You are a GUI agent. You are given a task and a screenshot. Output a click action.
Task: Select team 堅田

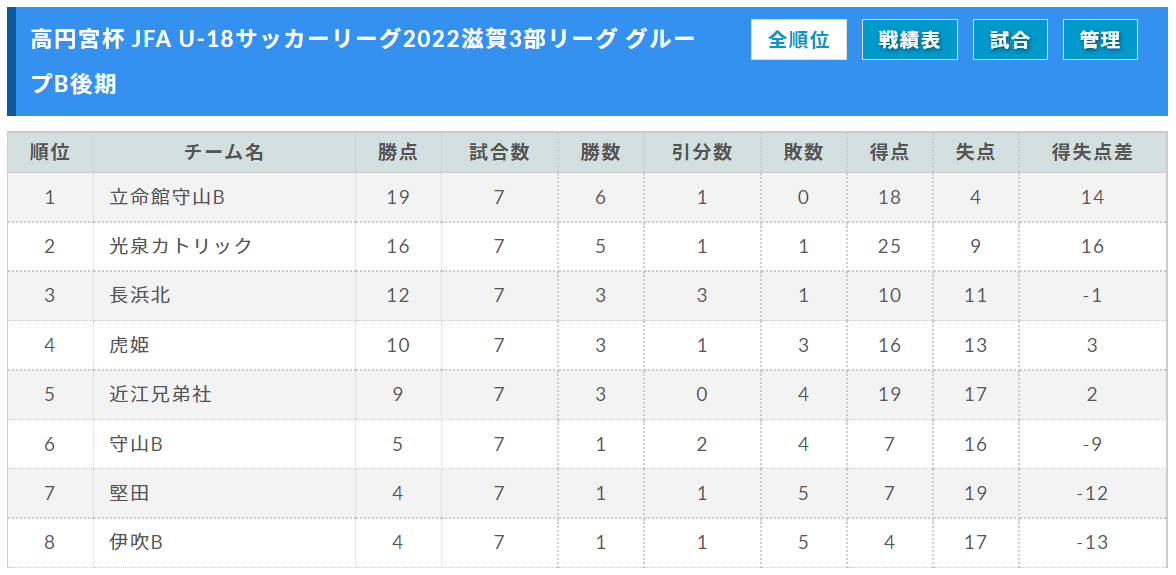129,493
